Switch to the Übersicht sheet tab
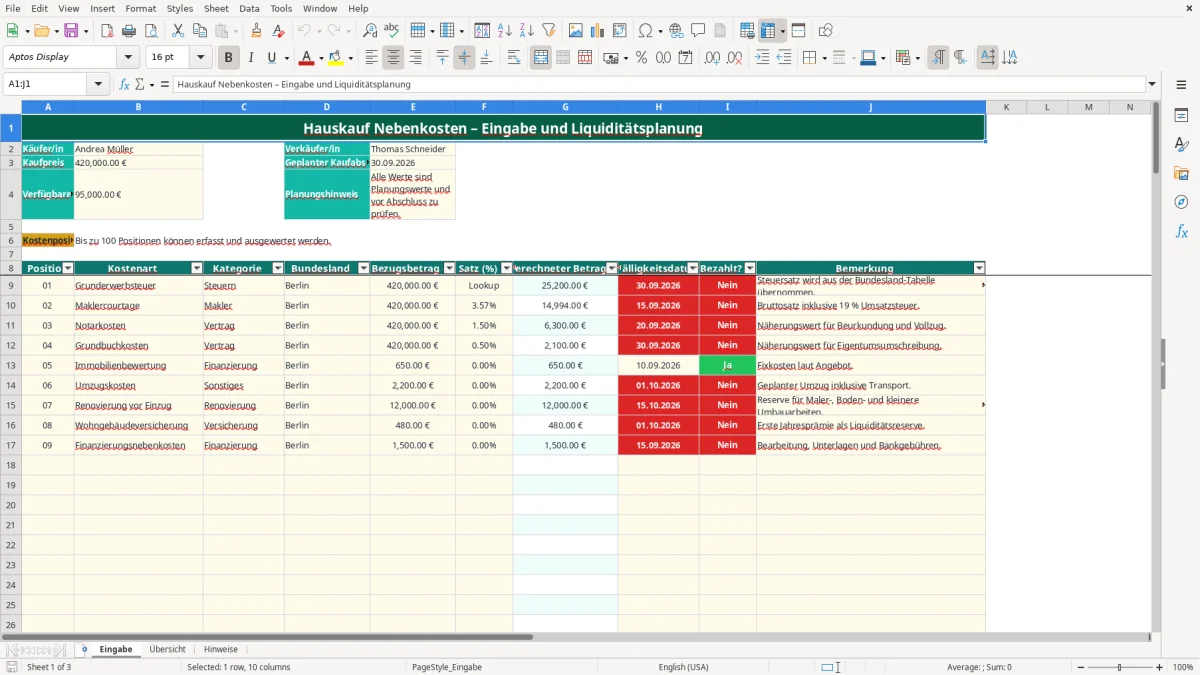 pos(167,649)
